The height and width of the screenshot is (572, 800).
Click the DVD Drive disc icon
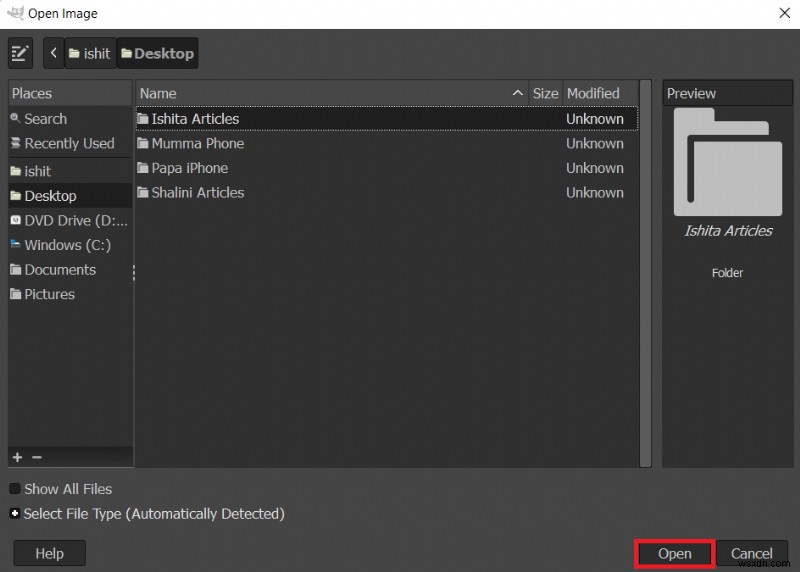(x=16, y=220)
